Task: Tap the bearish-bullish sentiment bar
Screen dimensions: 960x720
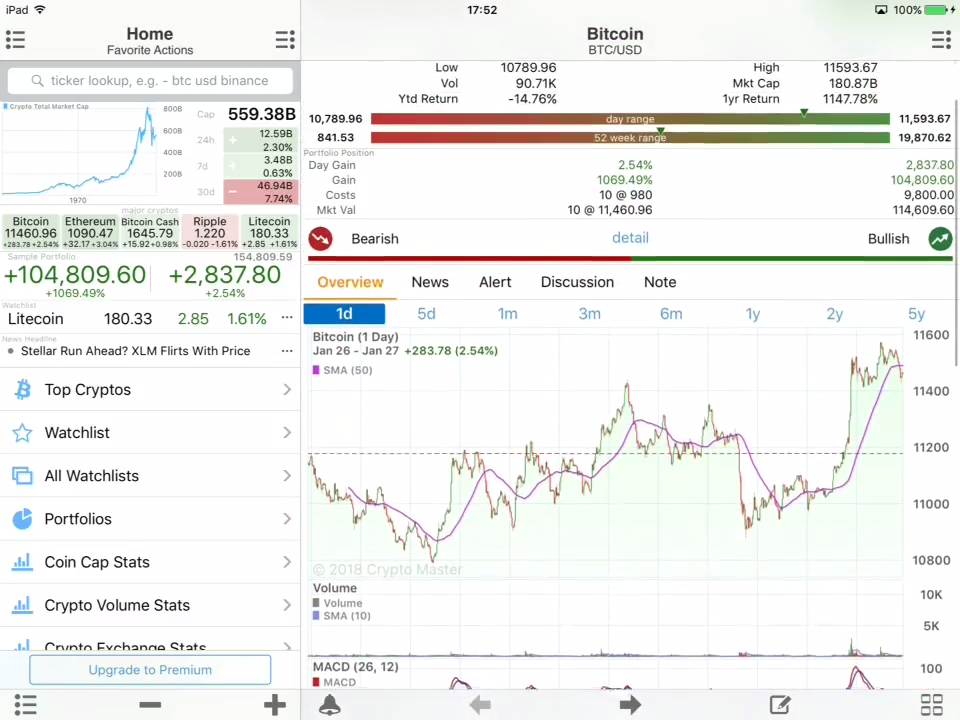Action: coord(630,259)
